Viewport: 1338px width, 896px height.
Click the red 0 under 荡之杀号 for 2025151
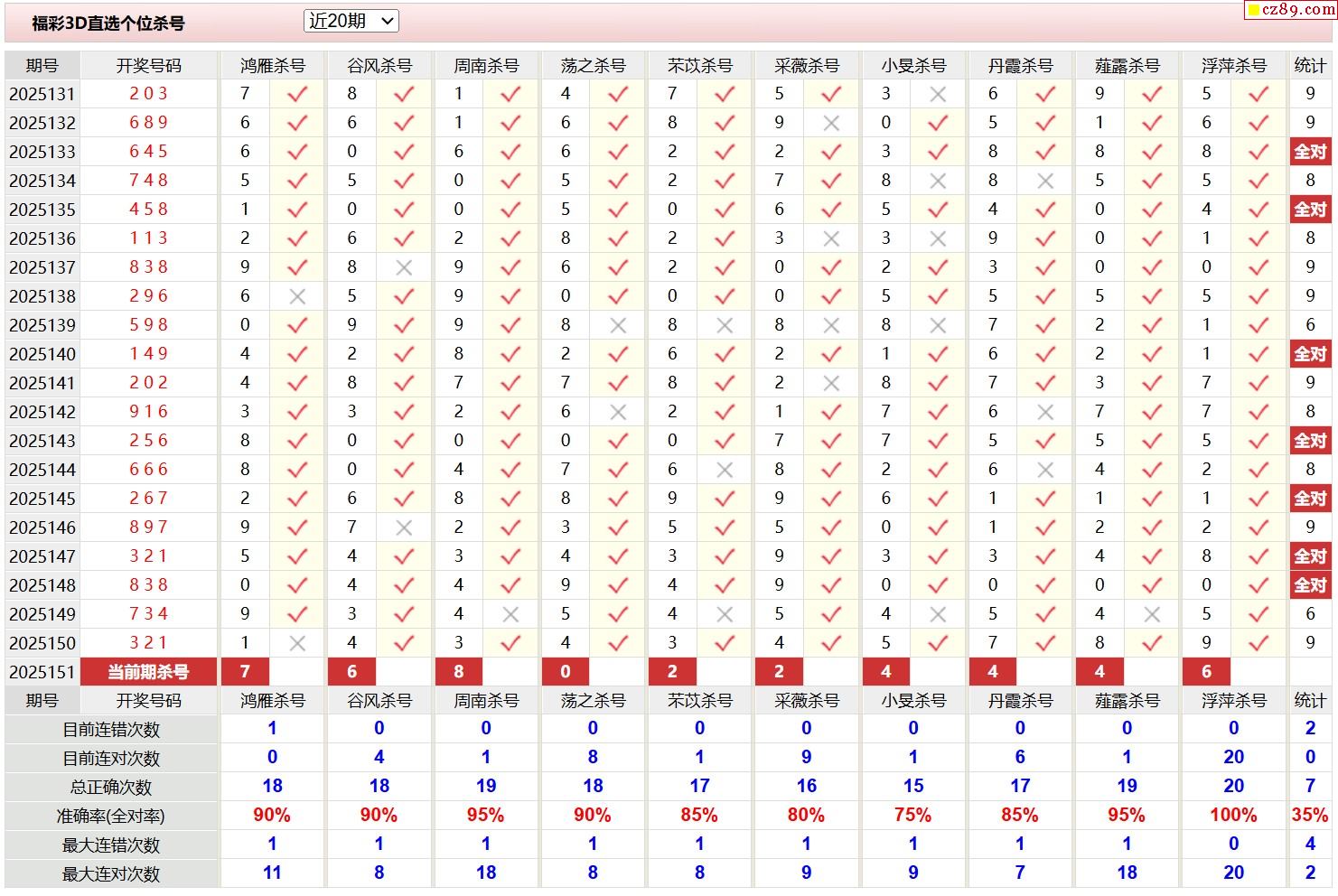(566, 672)
